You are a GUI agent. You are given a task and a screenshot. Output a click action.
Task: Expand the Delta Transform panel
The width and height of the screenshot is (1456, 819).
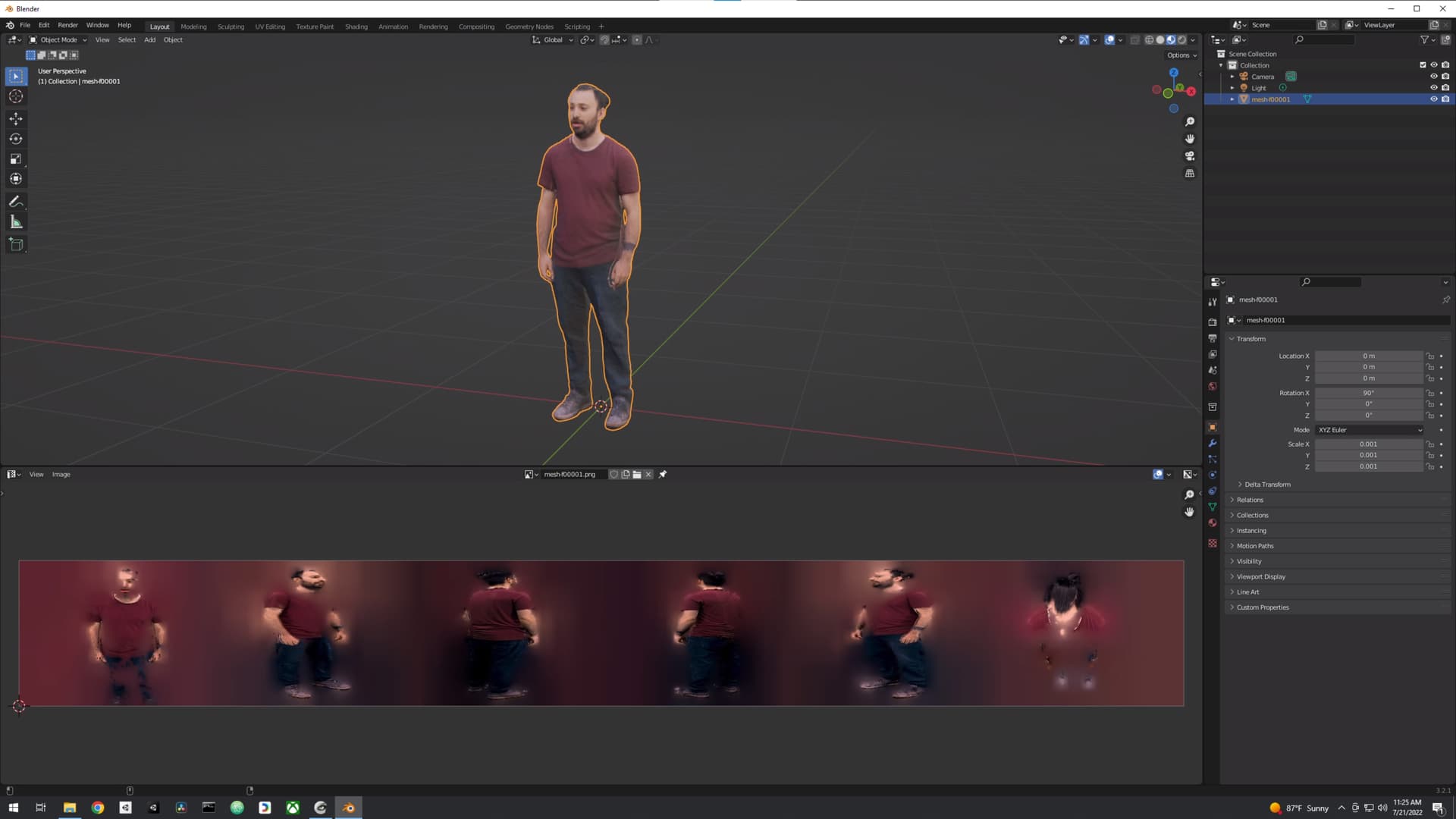pyautogui.click(x=1266, y=485)
